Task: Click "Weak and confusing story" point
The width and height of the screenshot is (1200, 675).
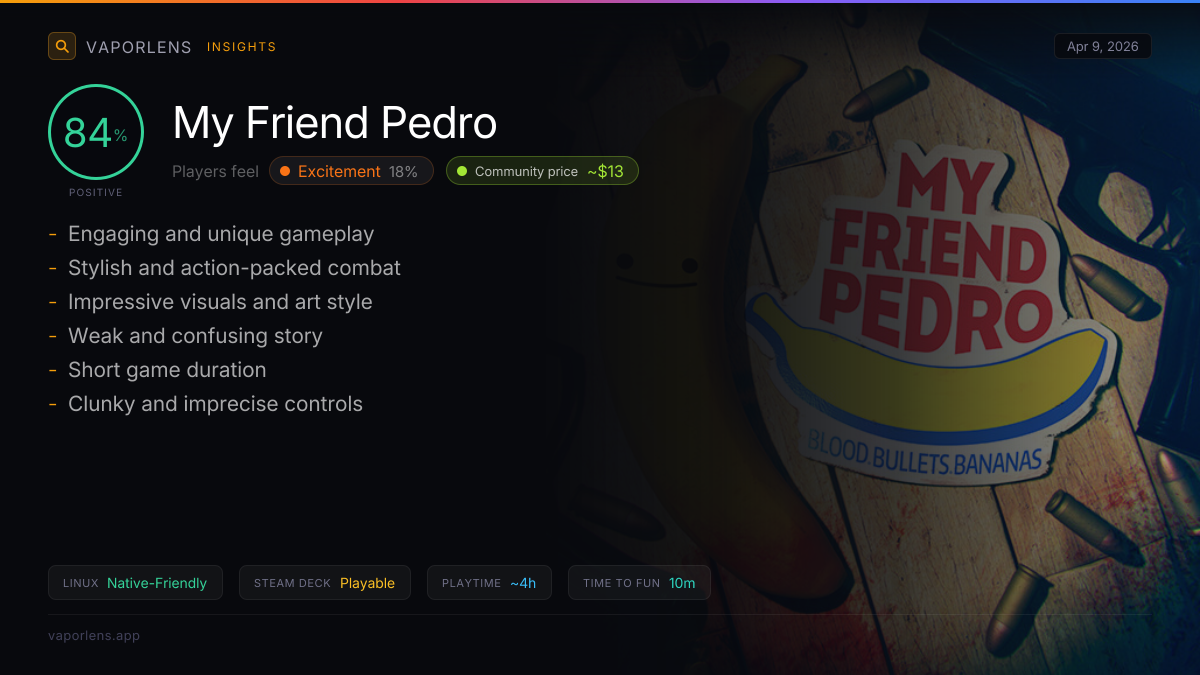Action: click(195, 336)
